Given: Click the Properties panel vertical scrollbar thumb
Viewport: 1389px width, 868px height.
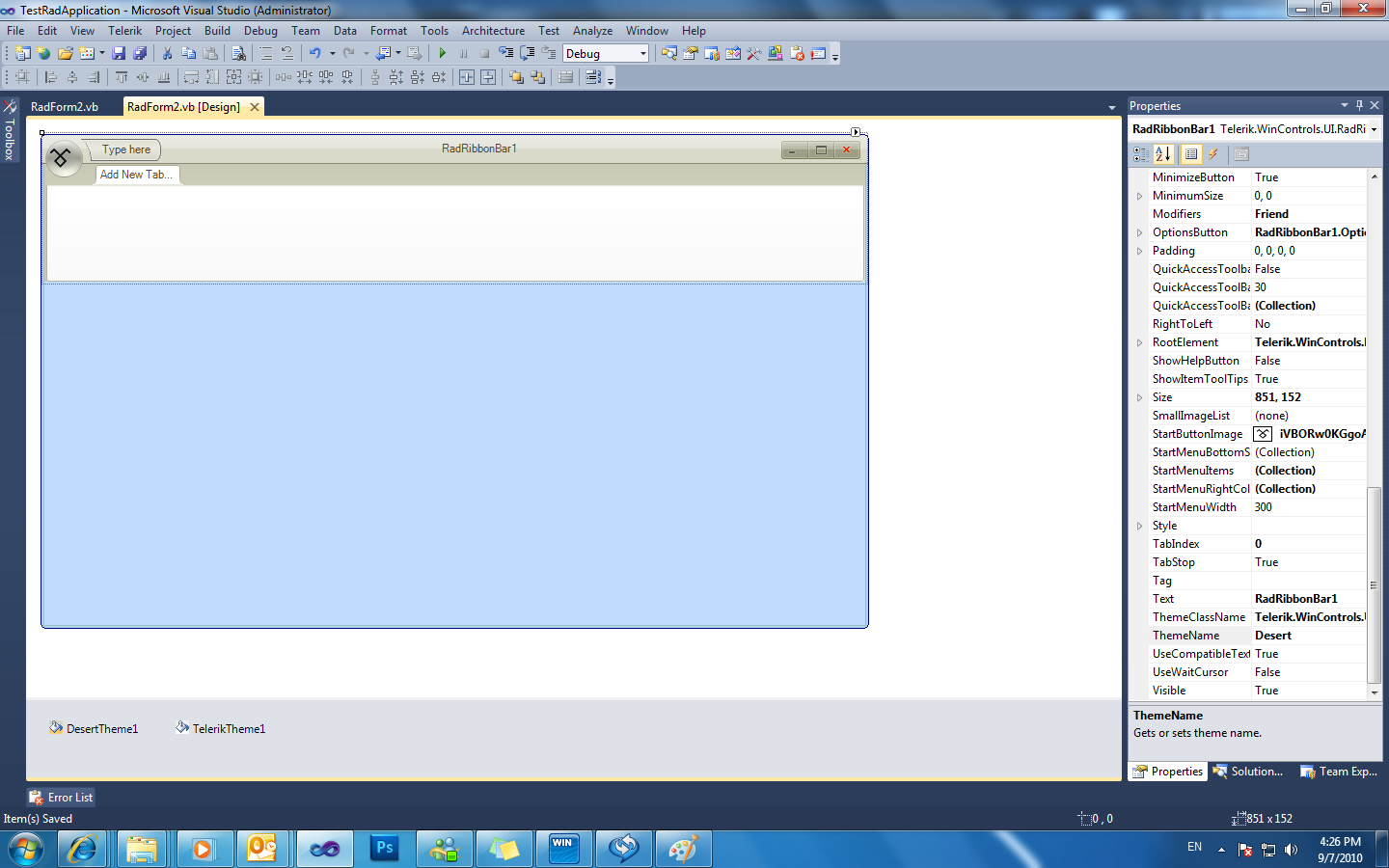Looking at the screenshot, I should click(x=1374, y=585).
